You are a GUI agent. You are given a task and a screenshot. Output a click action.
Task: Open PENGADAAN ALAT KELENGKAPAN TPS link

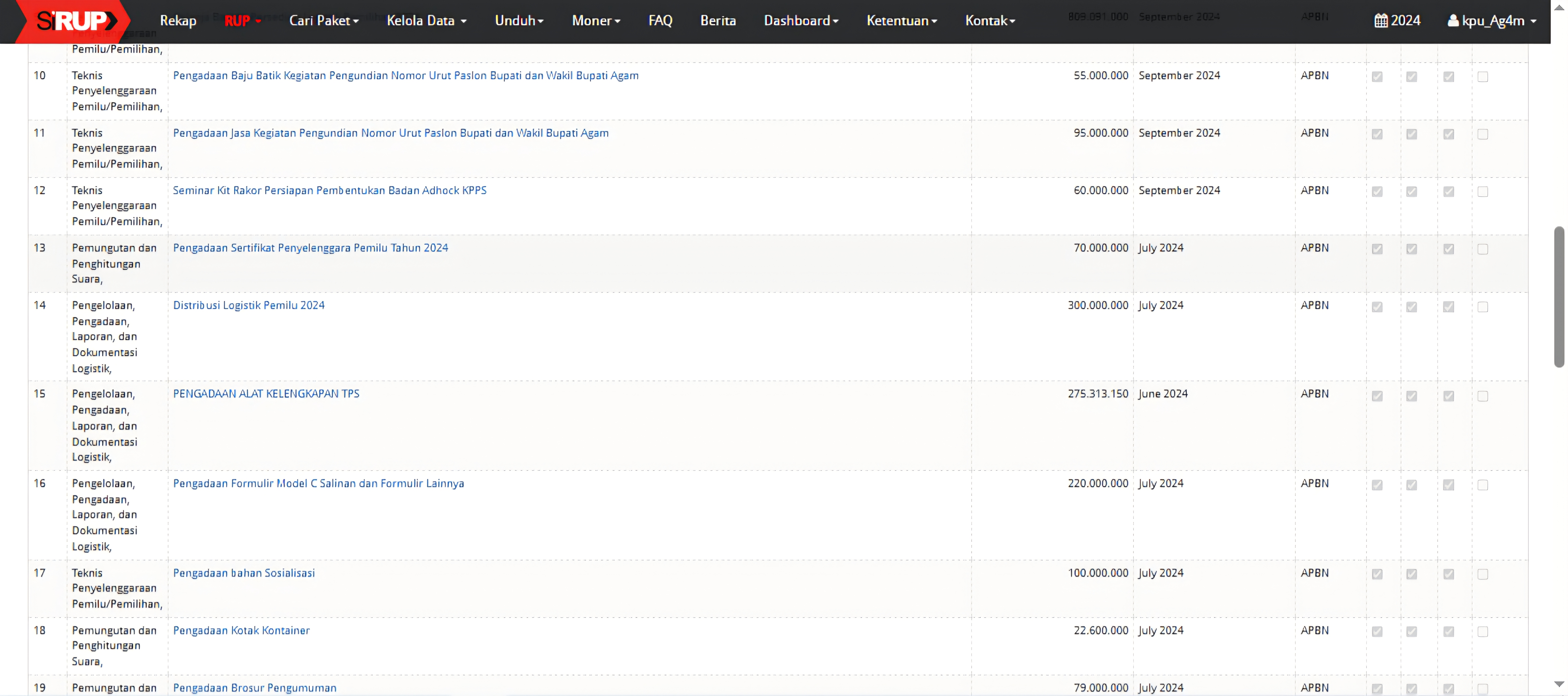[x=266, y=393]
